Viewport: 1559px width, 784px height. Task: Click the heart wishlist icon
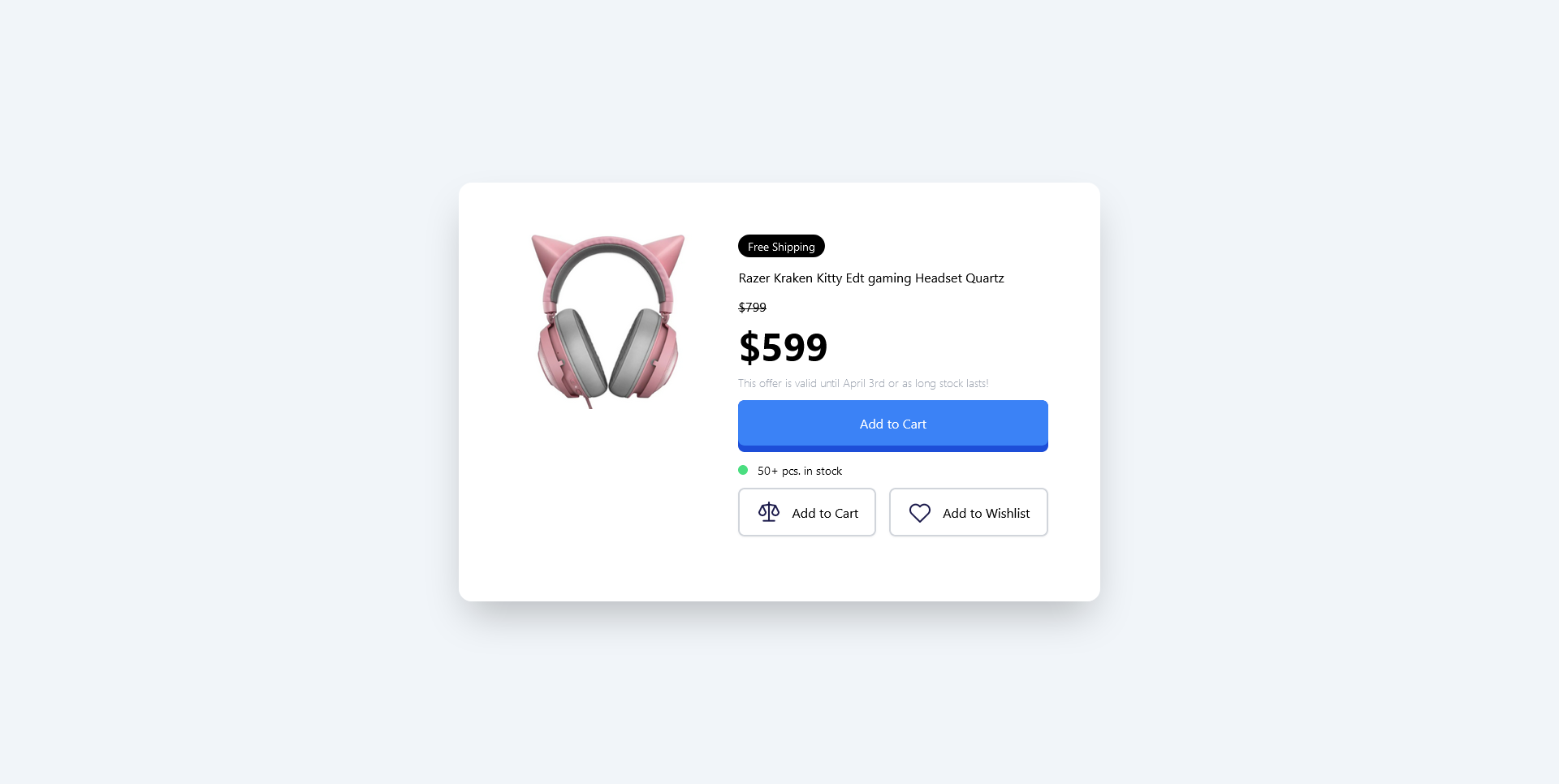click(919, 513)
